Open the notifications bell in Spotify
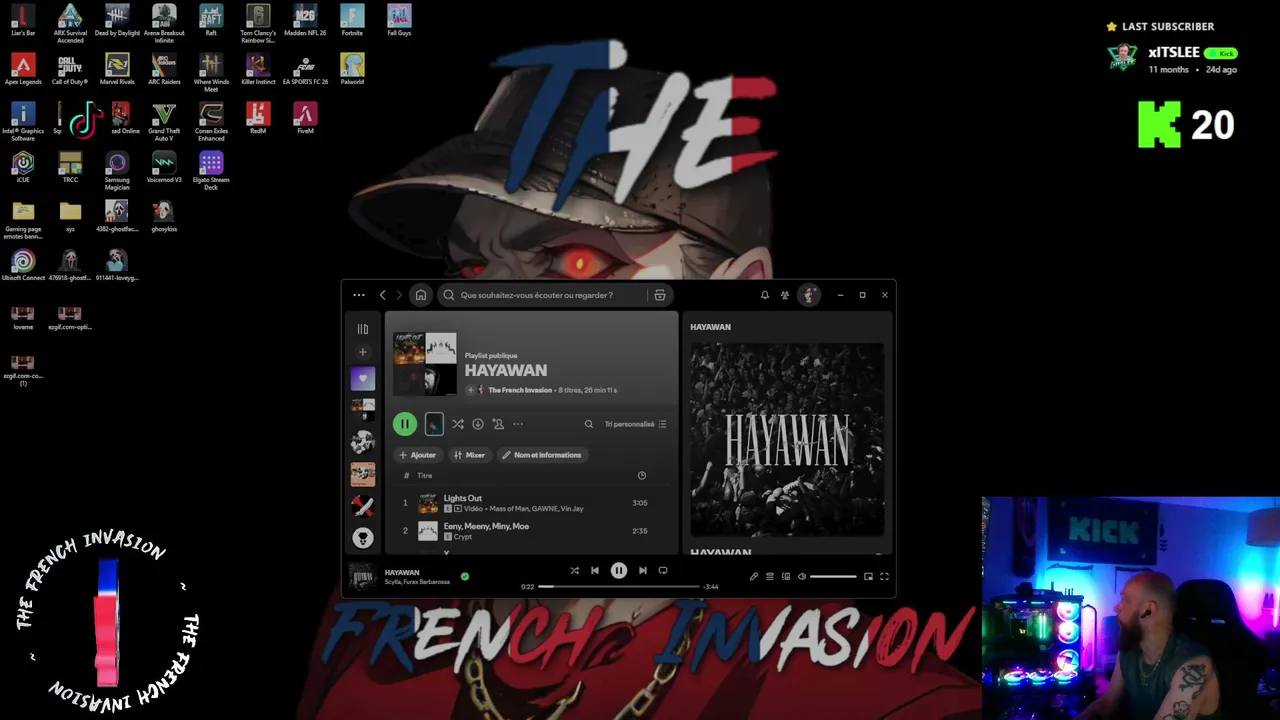 click(765, 295)
